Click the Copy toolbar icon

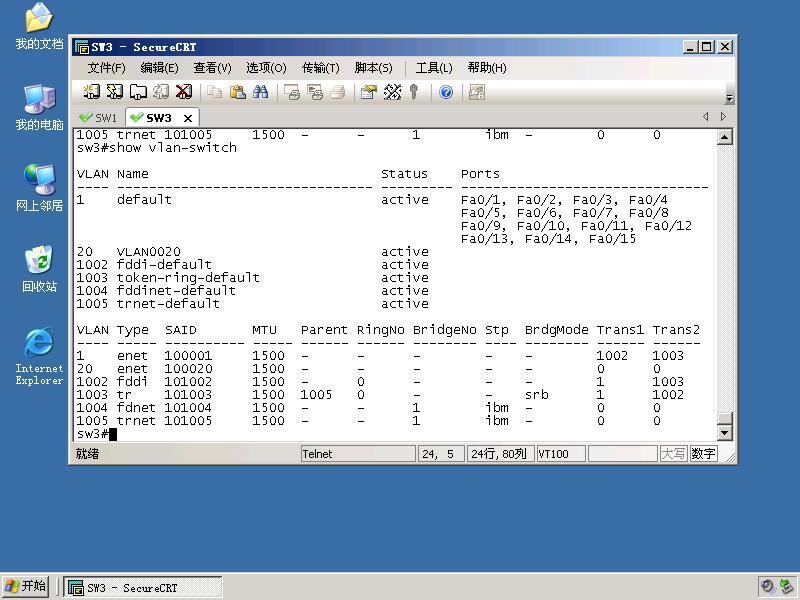pyautogui.click(x=214, y=92)
